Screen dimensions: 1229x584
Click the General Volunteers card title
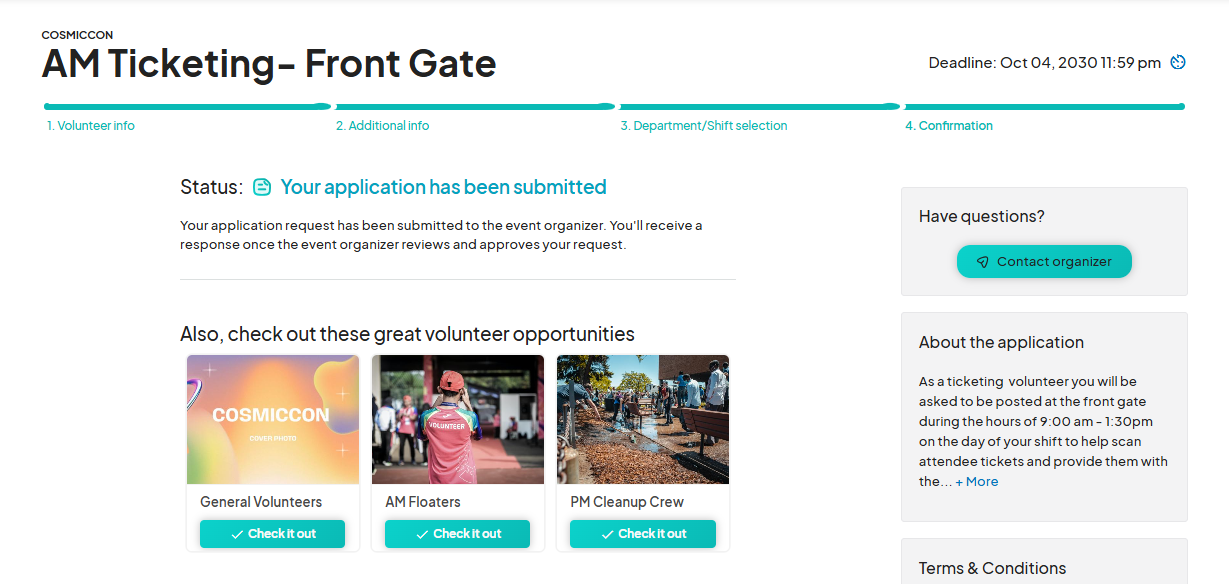261,502
